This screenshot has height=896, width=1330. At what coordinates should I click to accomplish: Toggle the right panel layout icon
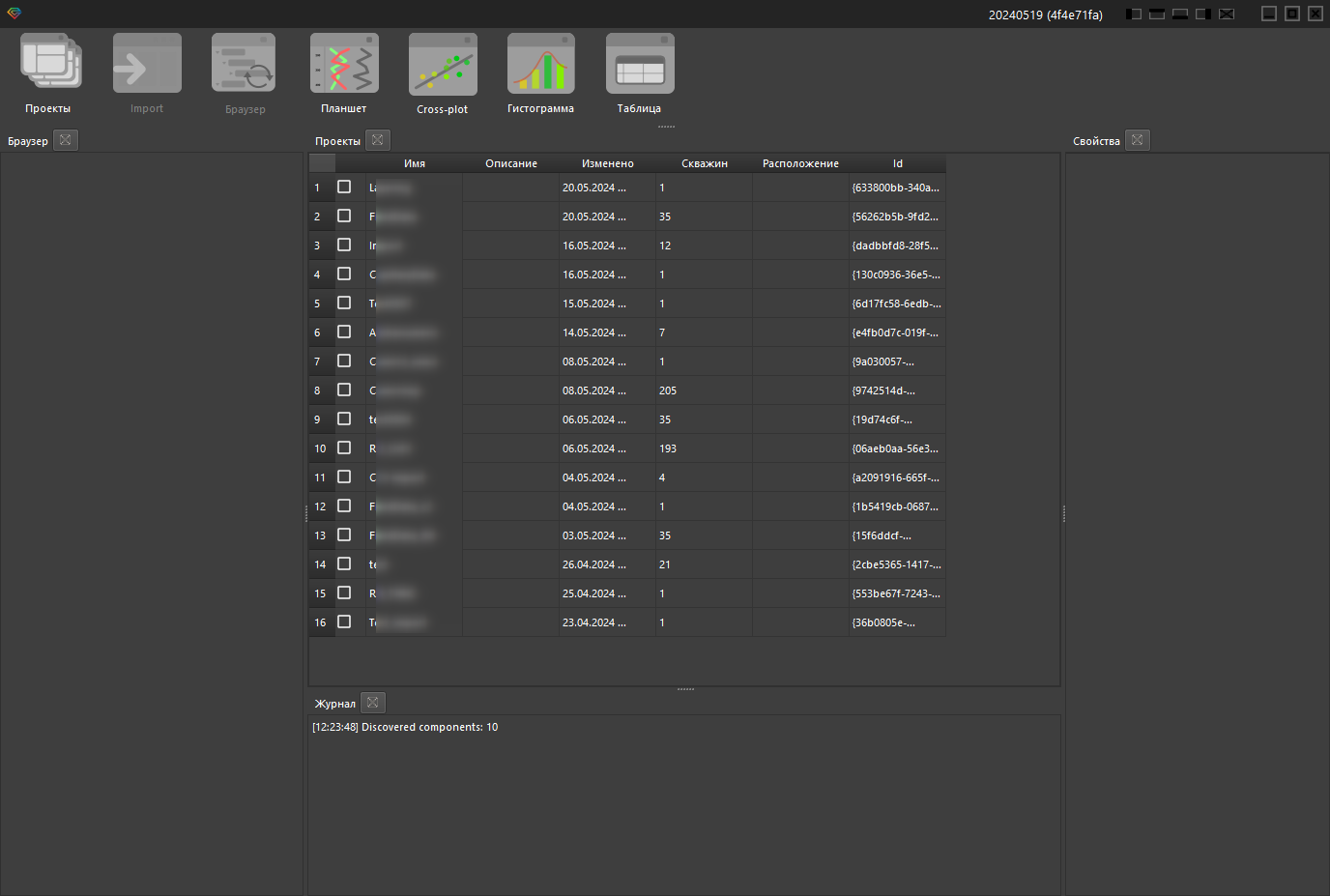pos(1203,14)
